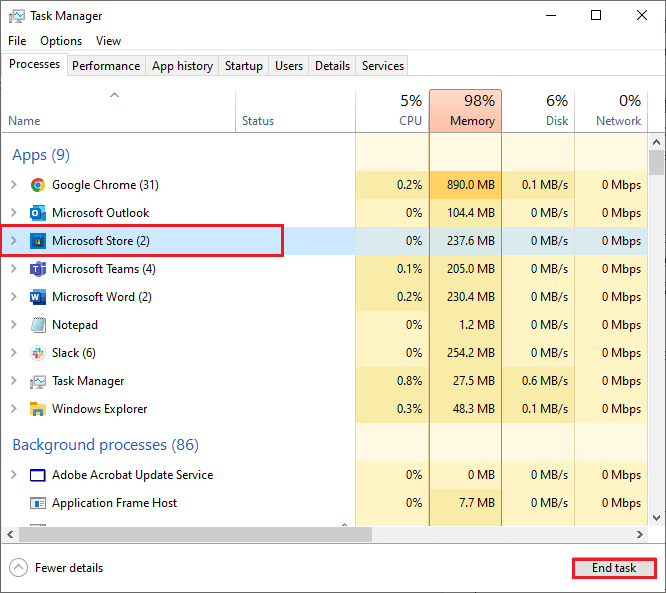Image resolution: width=666 pixels, height=593 pixels.
Task: Expand the Task Manager process row
Action: point(14,381)
